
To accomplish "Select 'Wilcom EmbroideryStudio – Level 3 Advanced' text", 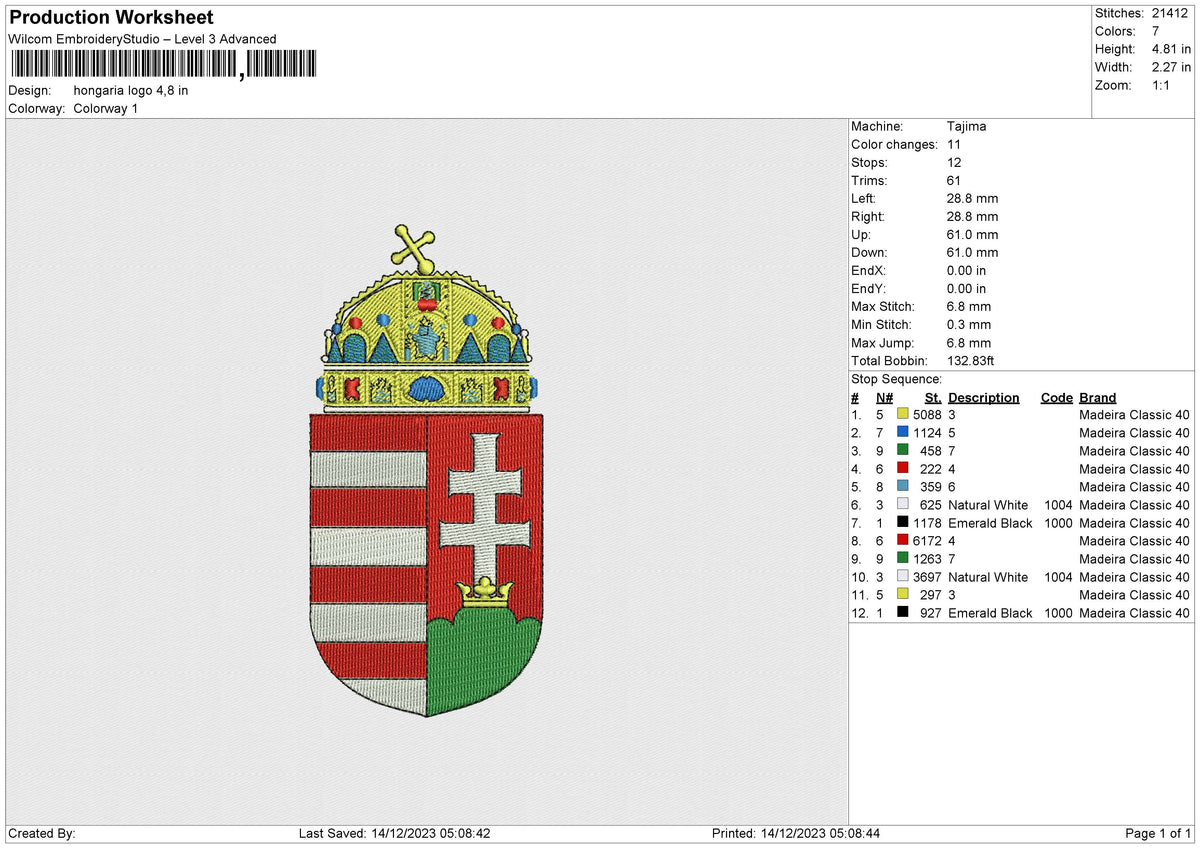I will coord(142,39).
